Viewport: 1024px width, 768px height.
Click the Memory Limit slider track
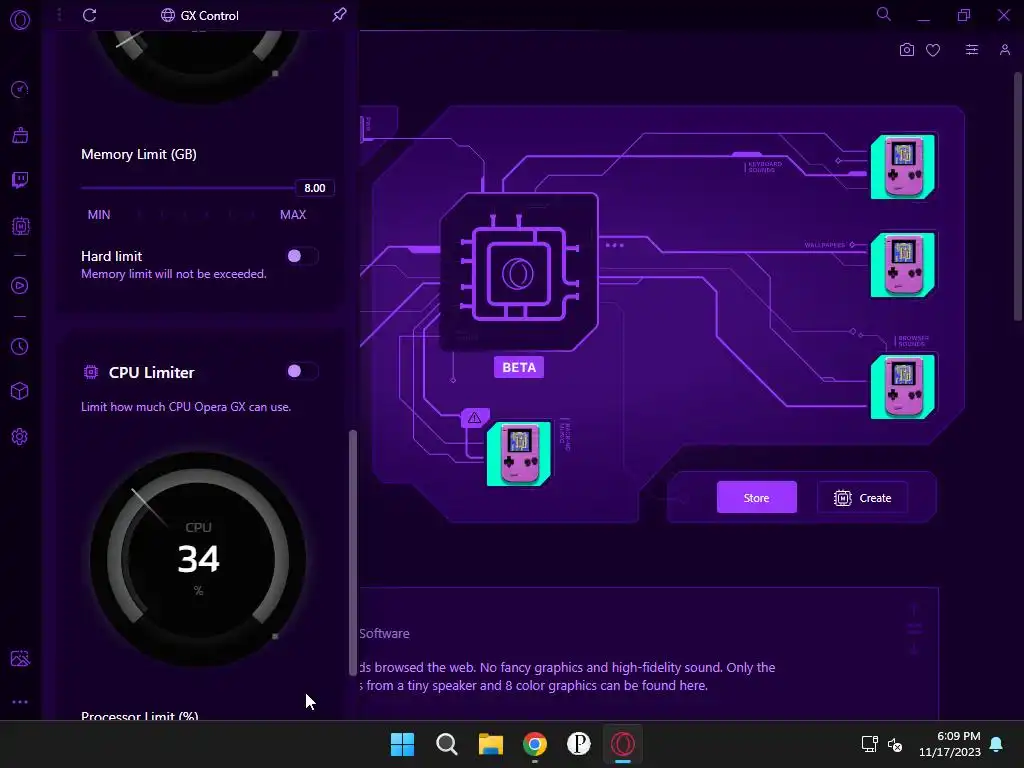188,188
